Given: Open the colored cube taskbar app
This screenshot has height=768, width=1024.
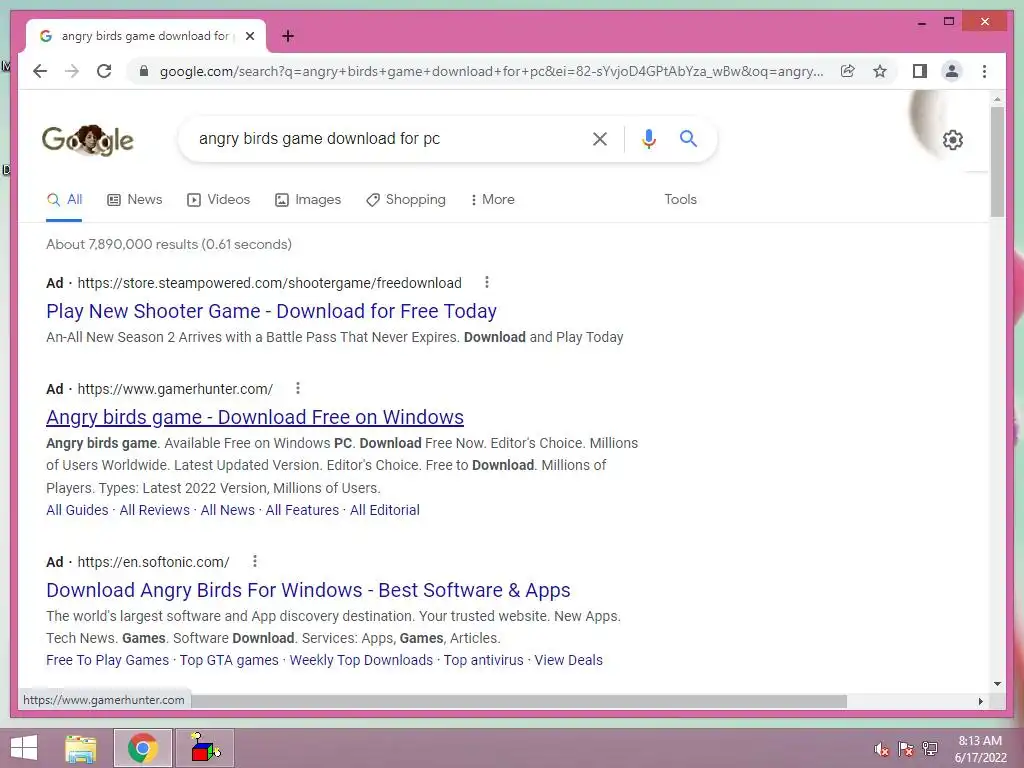Looking at the screenshot, I should click(x=205, y=748).
